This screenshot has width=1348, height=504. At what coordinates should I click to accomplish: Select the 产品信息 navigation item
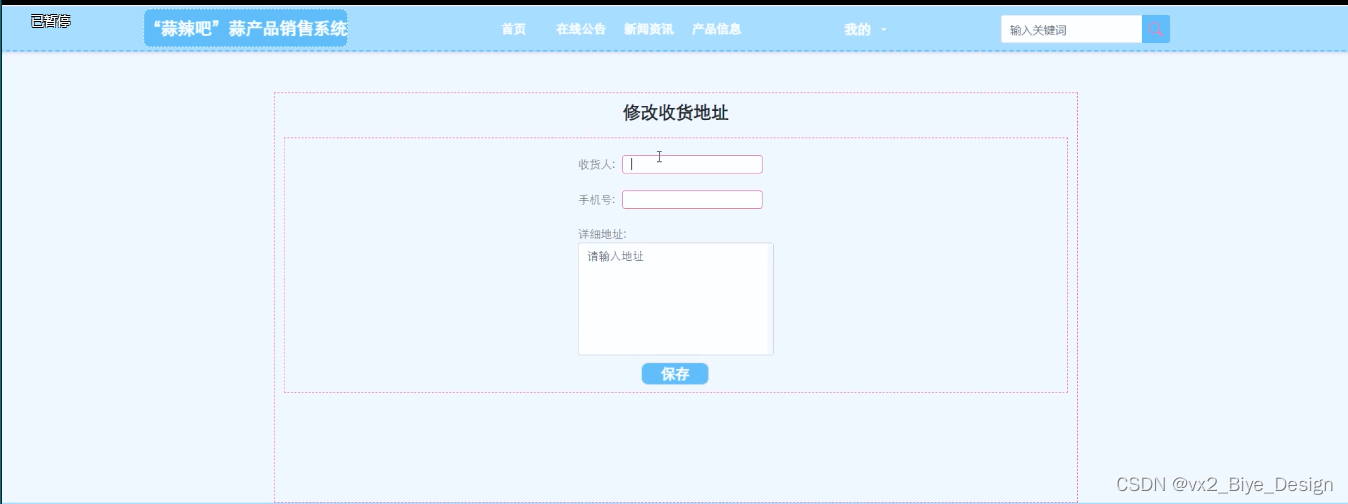[716, 29]
